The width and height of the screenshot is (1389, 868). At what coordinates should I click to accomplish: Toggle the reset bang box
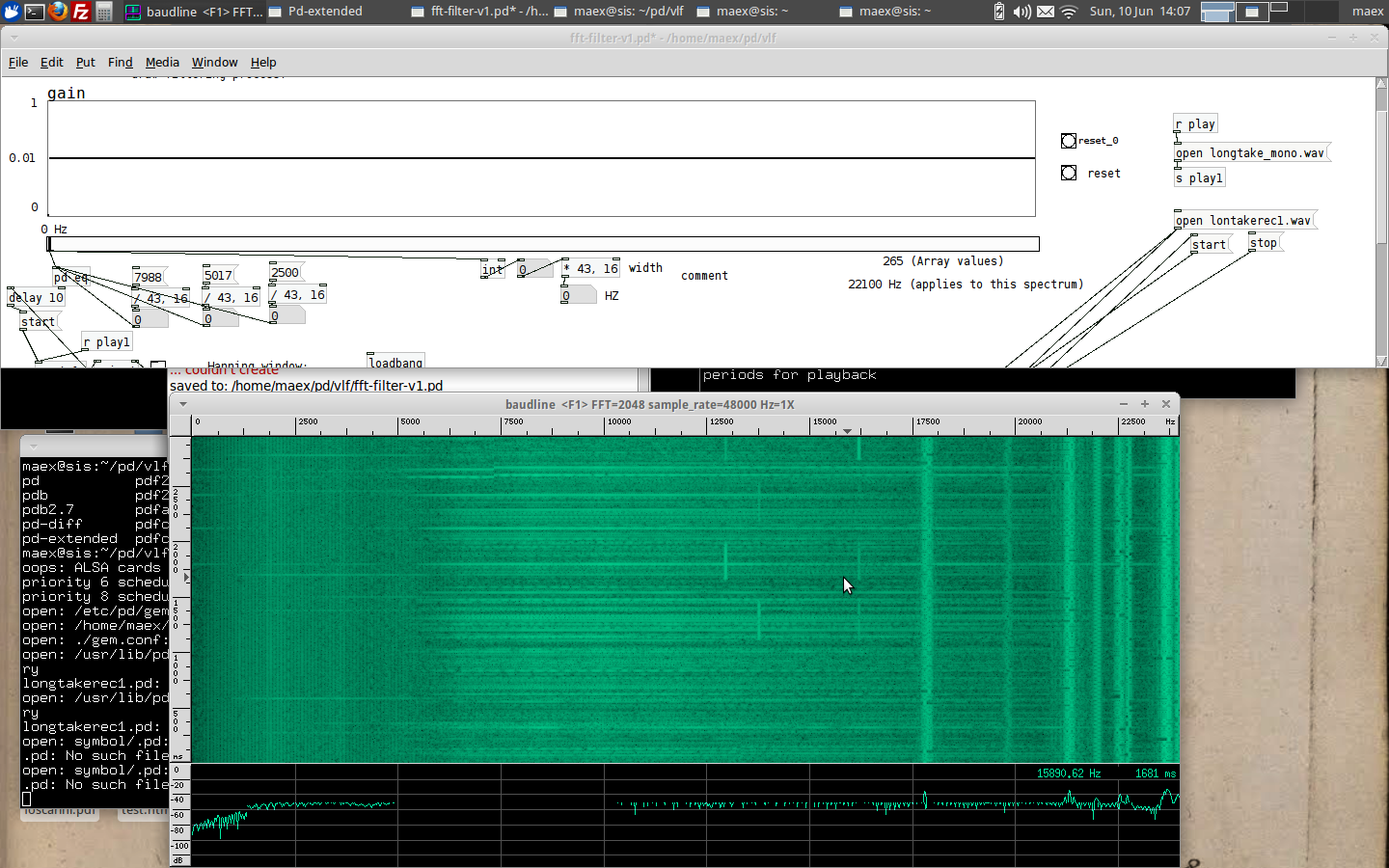pyautogui.click(x=1069, y=173)
